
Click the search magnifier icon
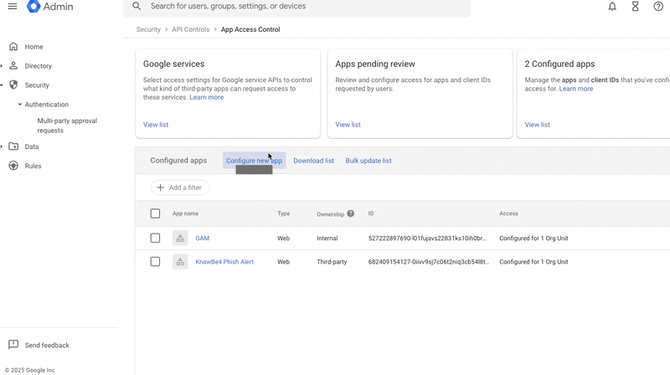pos(136,6)
